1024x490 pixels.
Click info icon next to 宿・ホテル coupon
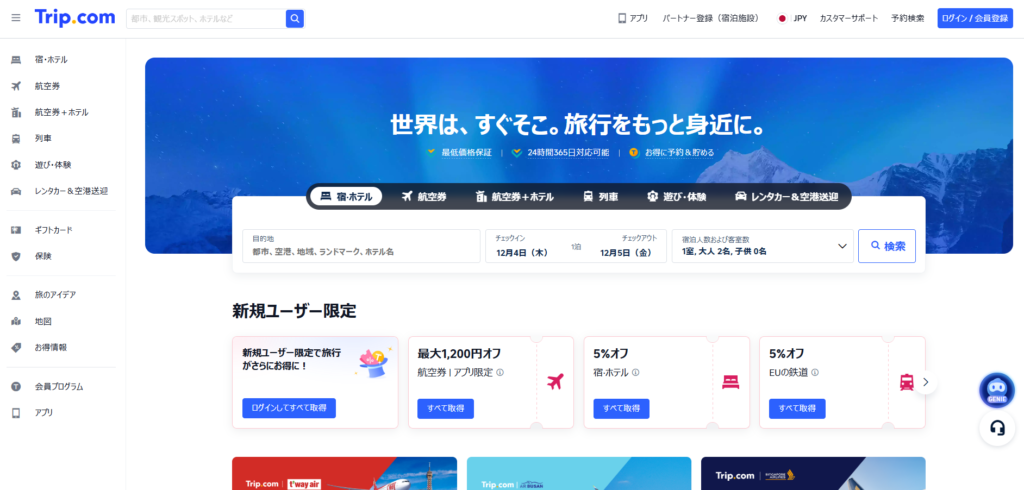635,373
